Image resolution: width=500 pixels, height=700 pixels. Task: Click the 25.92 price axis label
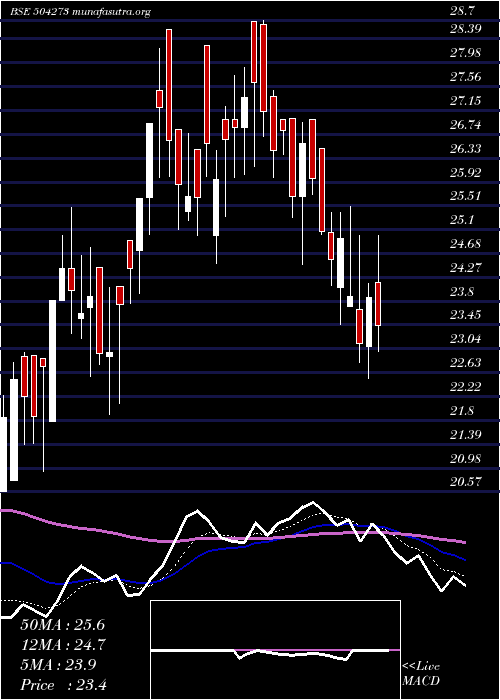(466, 172)
